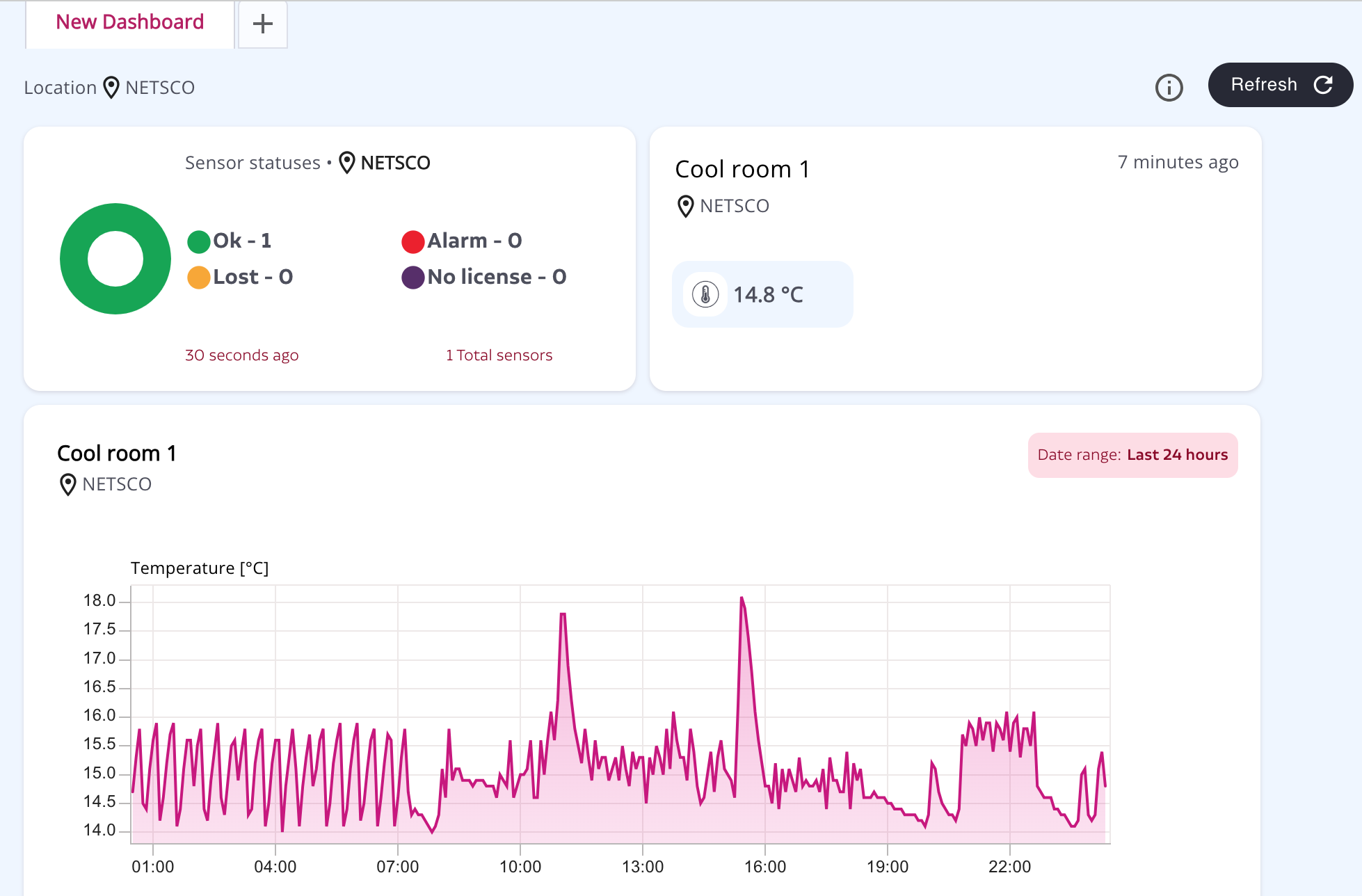
Task: Click the Alarm - 0 status label
Action: pyautogui.click(x=474, y=241)
